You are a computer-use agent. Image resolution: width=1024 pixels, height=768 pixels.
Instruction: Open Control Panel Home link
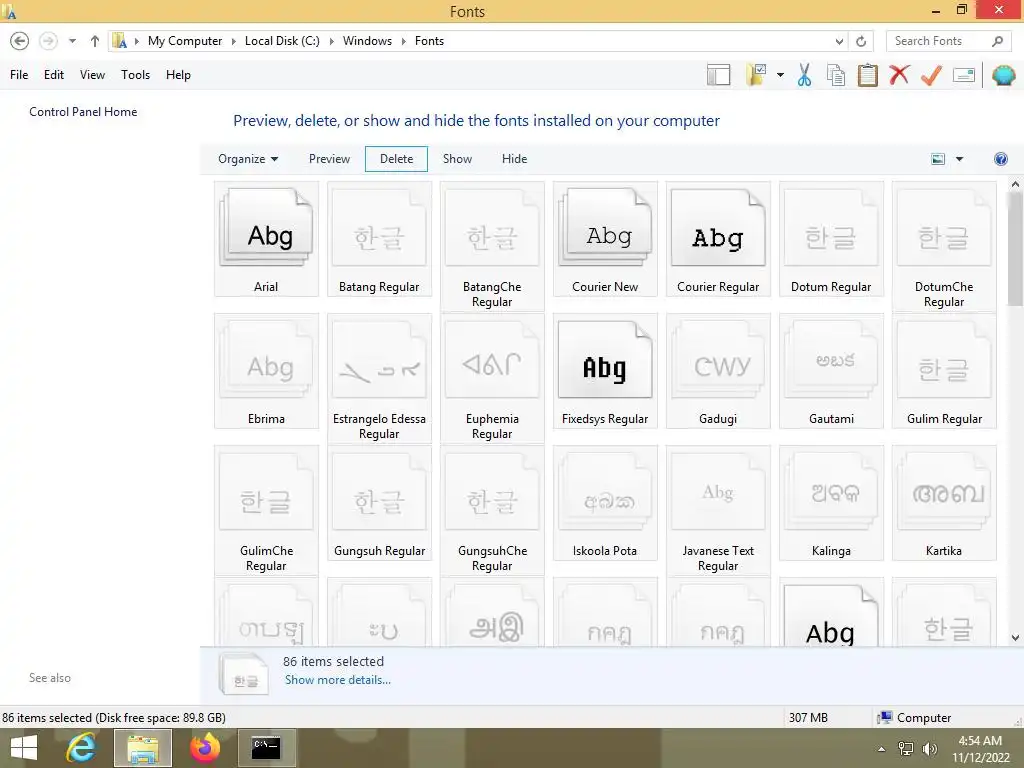pos(83,112)
